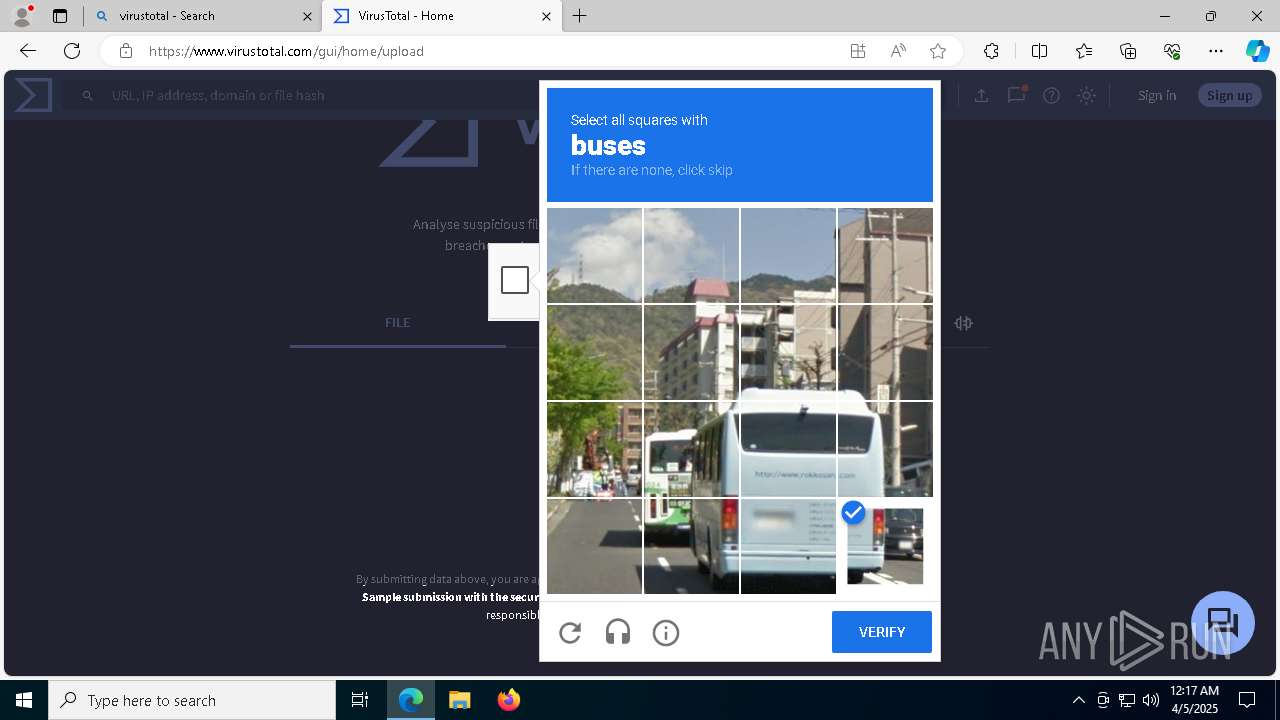Reload the captcha challenge
Viewport: 1280px width, 720px height.
[x=570, y=633]
